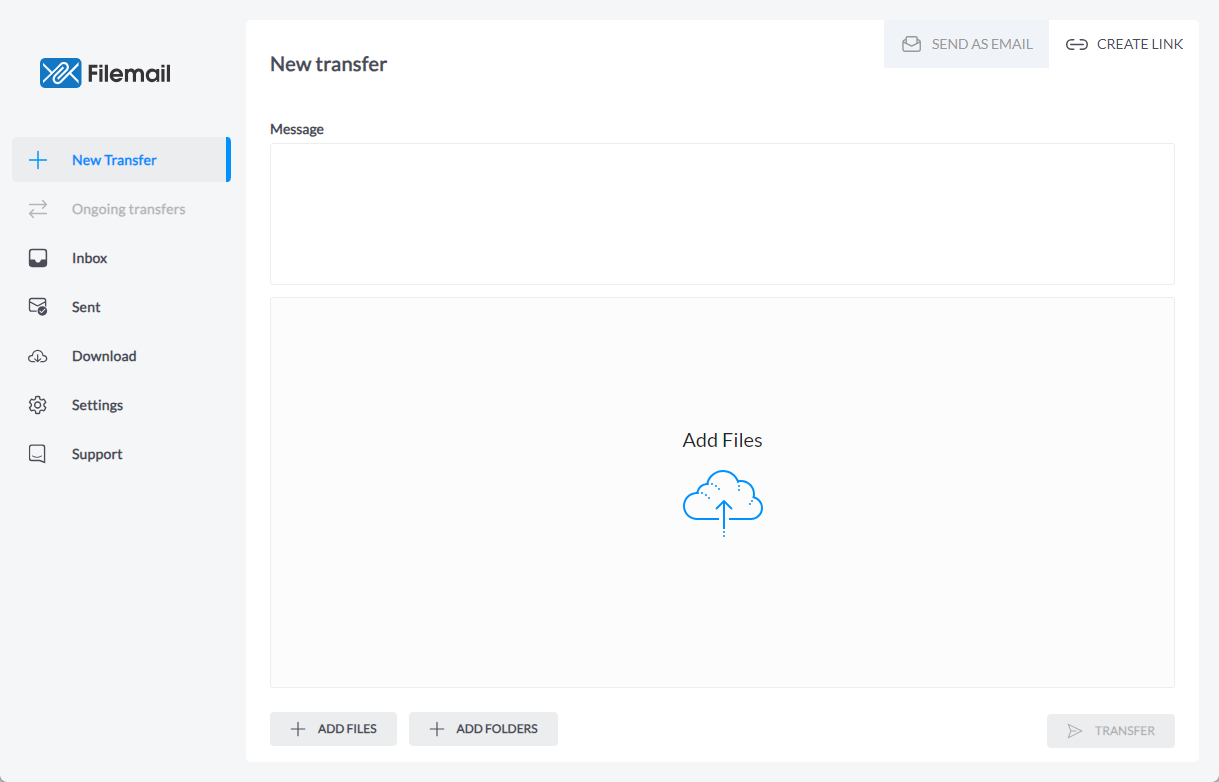Viewport: 1219px width, 782px height.
Task: Click the Download cloud icon in sidebar
Action: [38, 356]
